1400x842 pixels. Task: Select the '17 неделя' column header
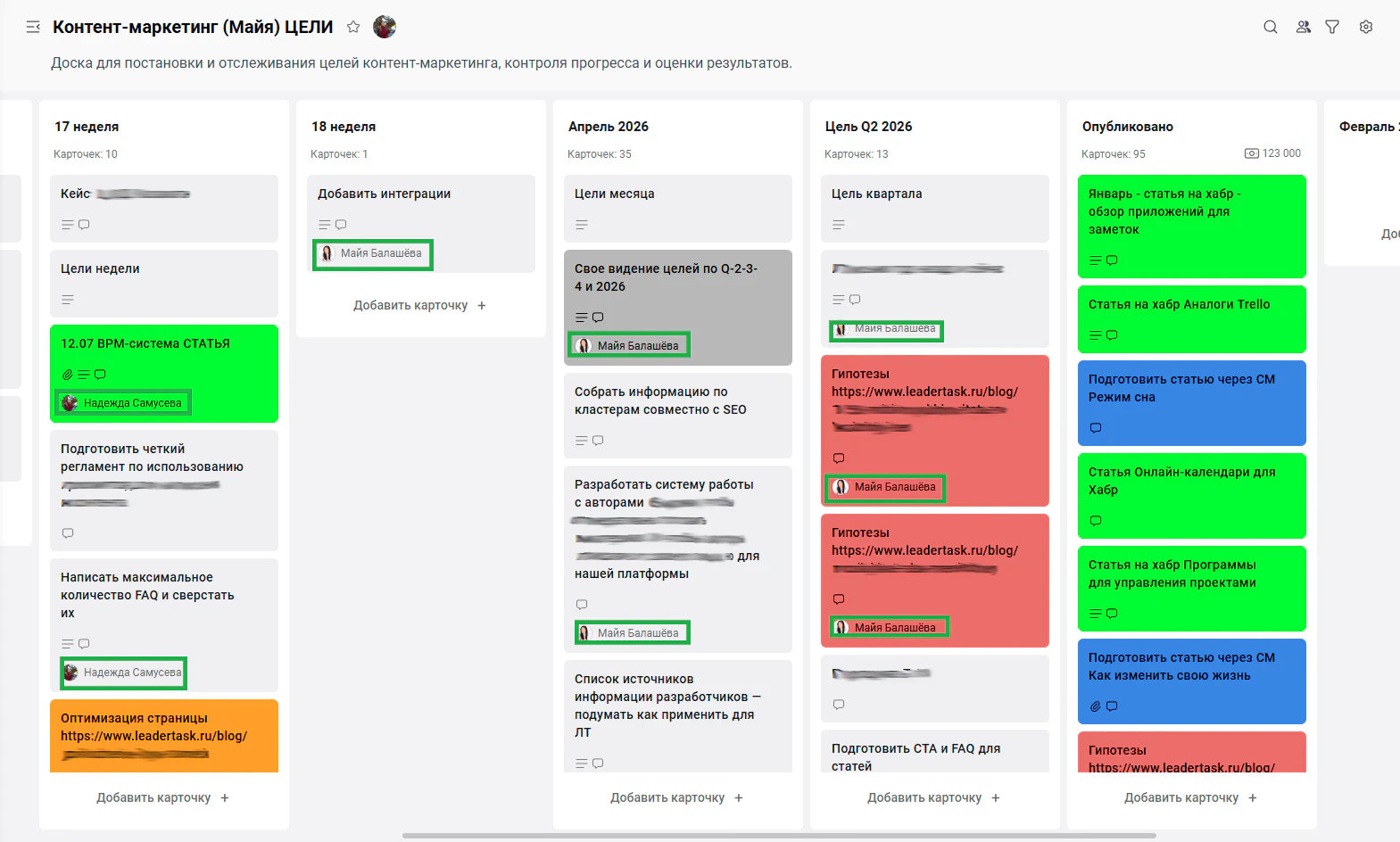click(87, 127)
